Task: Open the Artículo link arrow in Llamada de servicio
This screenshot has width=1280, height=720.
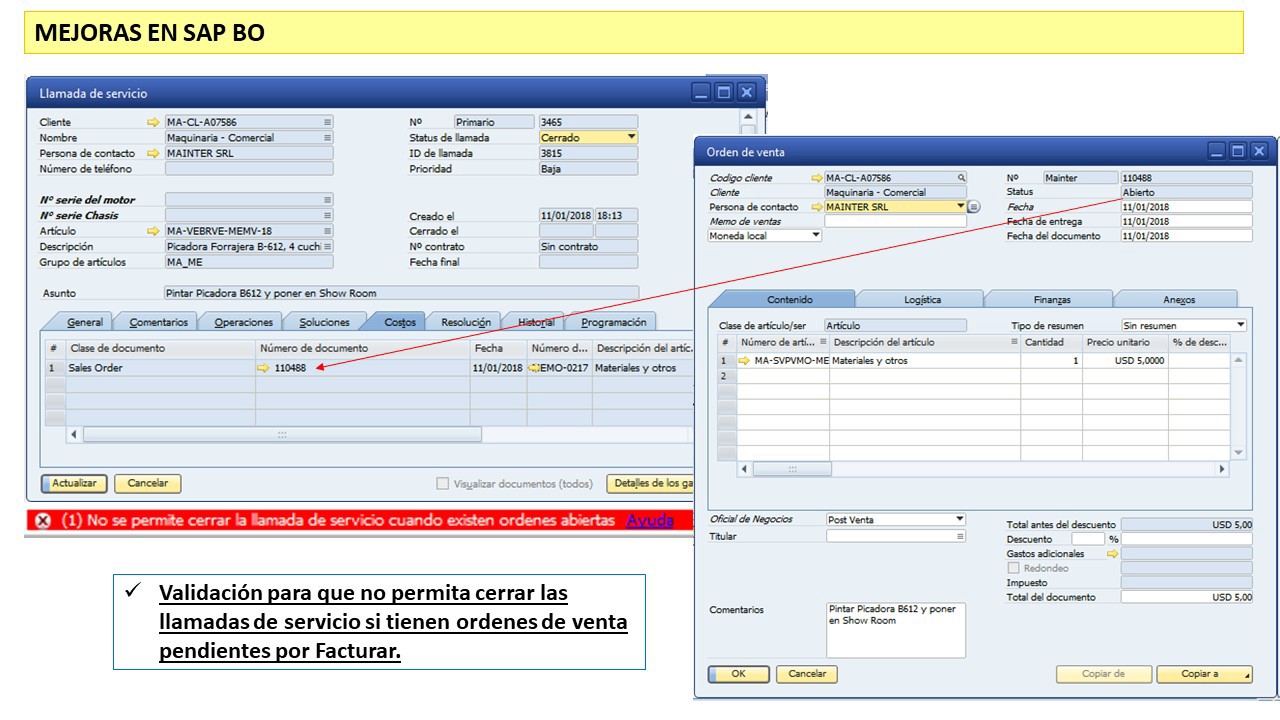Action: click(x=153, y=231)
